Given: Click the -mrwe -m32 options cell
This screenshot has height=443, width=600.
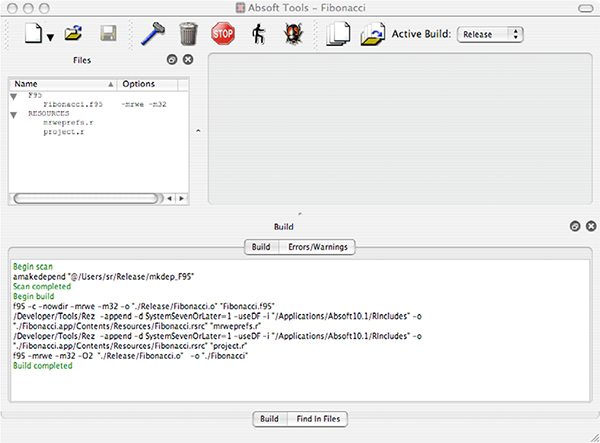Looking at the screenshot, I should tap(144, 104).
